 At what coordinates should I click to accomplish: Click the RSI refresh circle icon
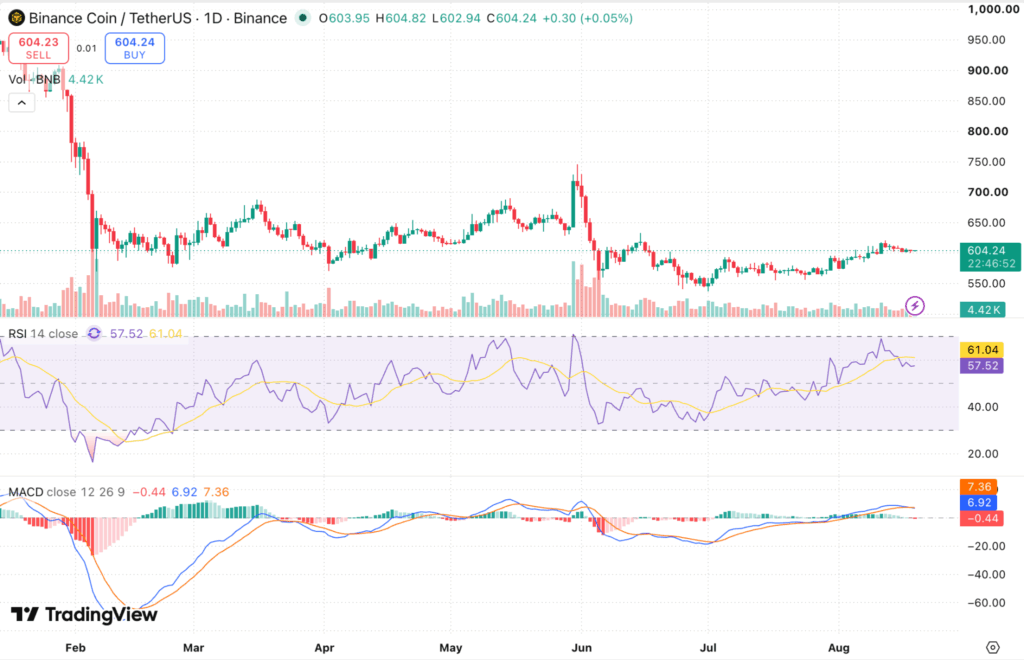94,334
